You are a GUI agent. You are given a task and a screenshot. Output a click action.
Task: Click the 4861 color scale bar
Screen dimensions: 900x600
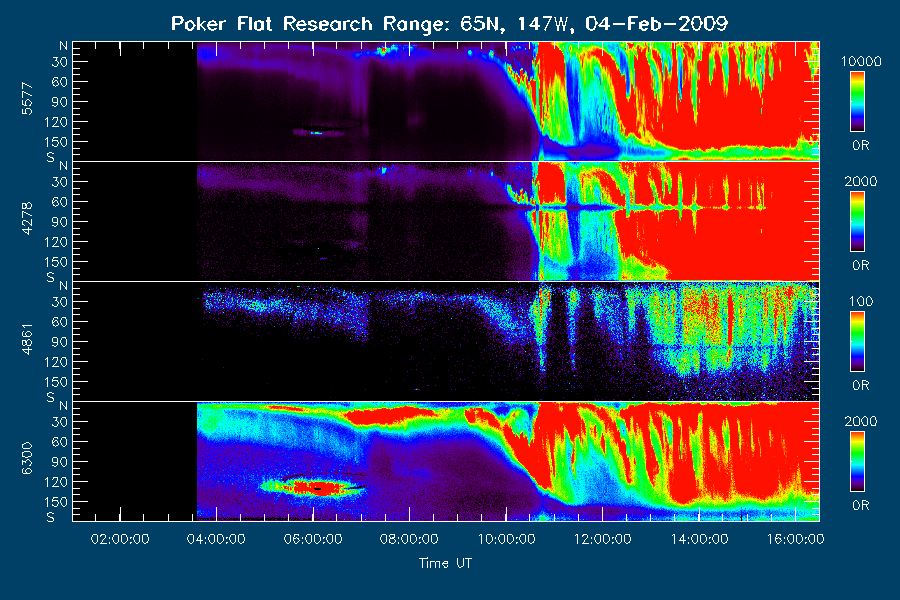[x=858, y=342]
